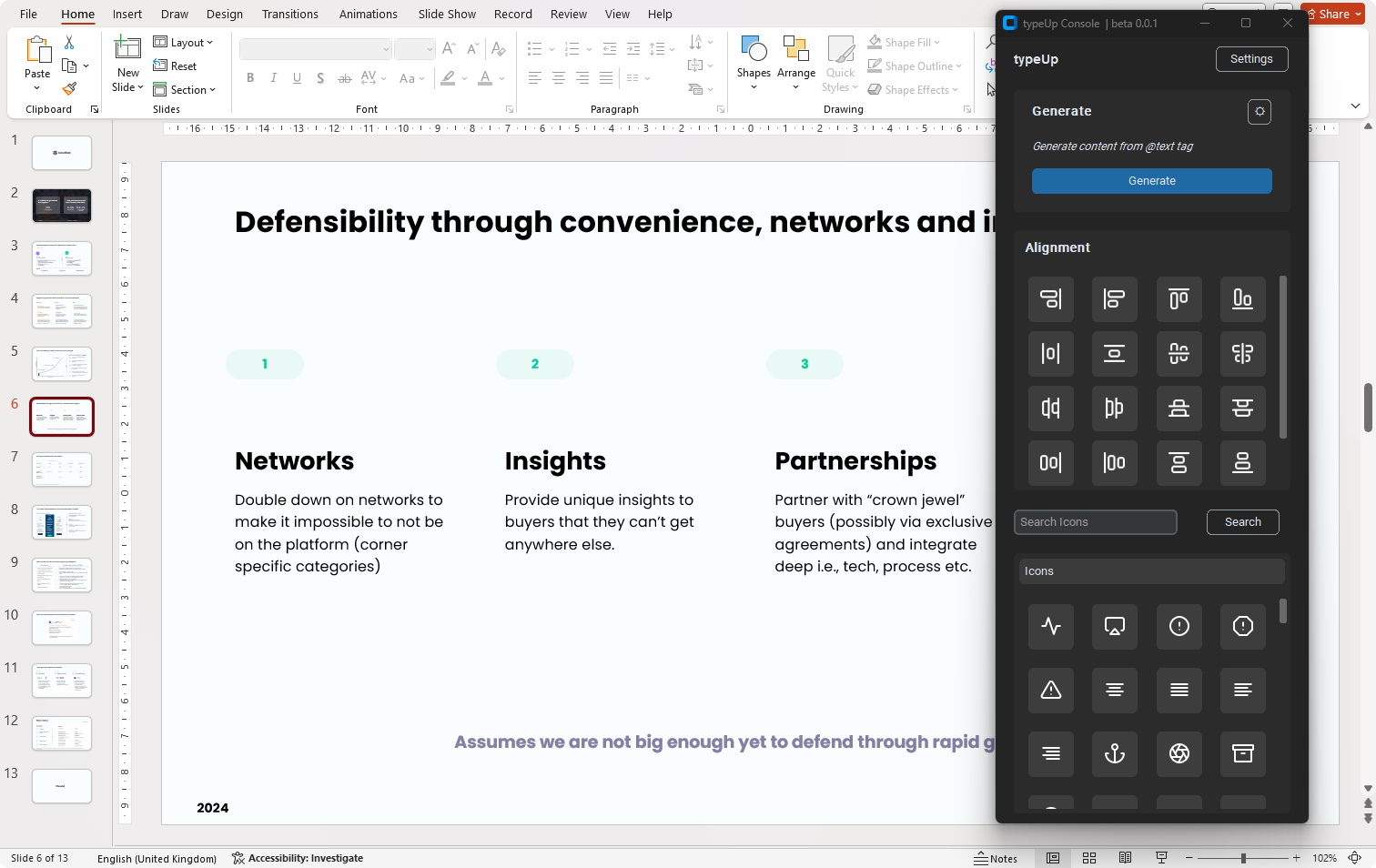
Task: Click the anchor icon in typeUp Icons
Action: click(x=1114, y=753)
